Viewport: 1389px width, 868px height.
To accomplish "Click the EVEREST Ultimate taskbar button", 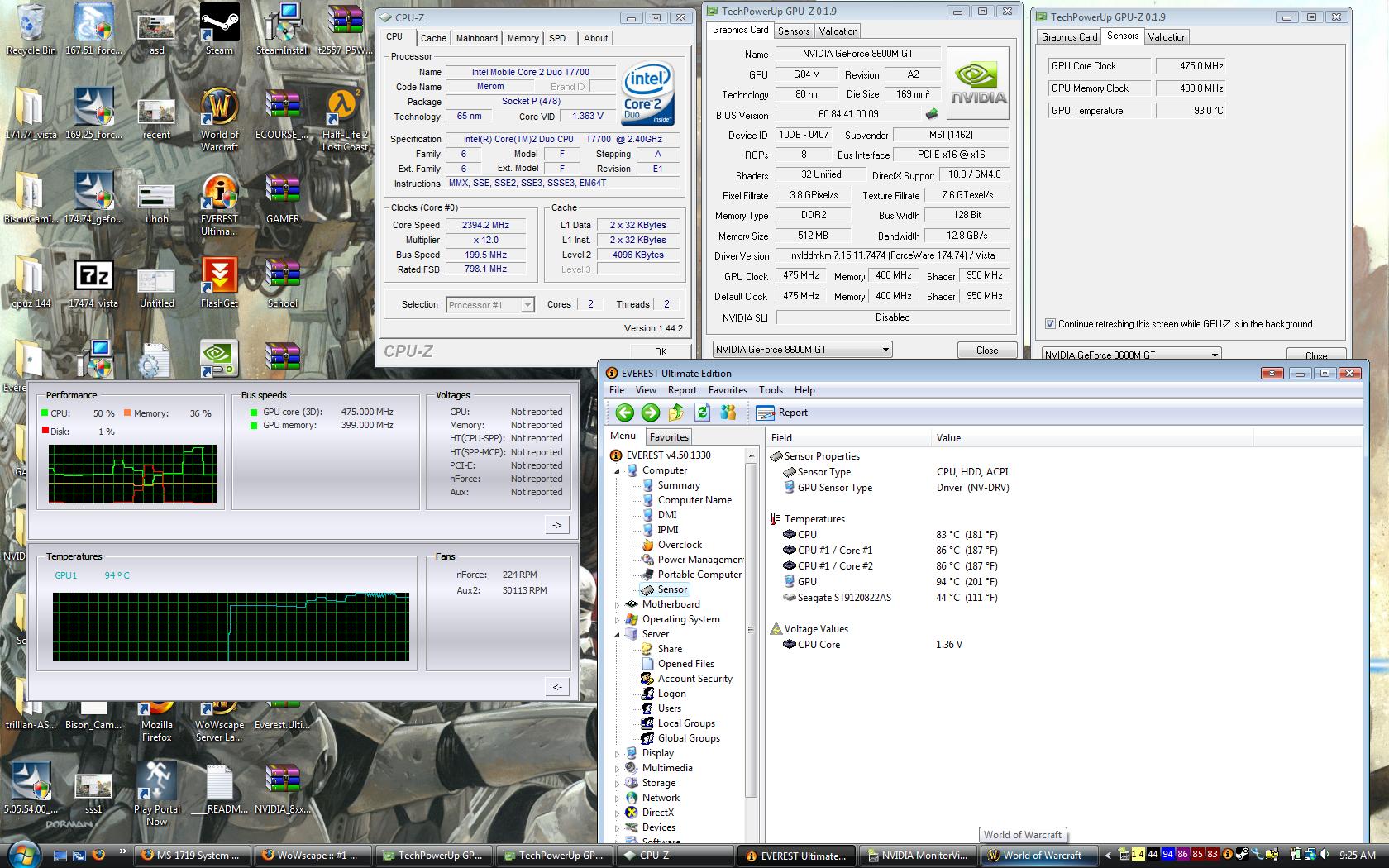I will coord(795,856).
